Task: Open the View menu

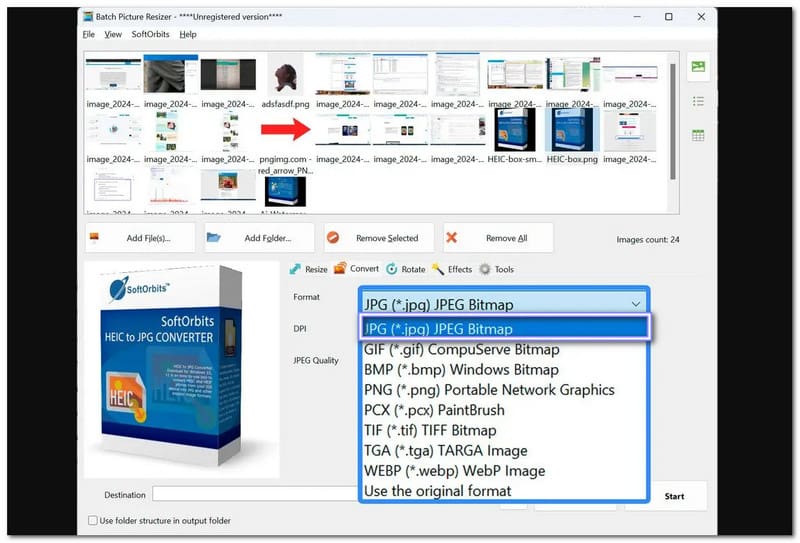Action: [x=113, y=34]
